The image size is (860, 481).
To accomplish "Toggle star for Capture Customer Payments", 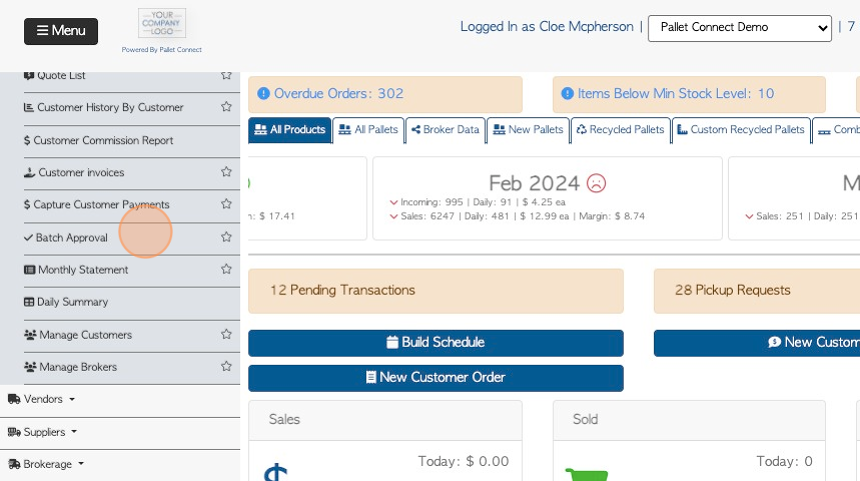I will [x=226, y=203].
